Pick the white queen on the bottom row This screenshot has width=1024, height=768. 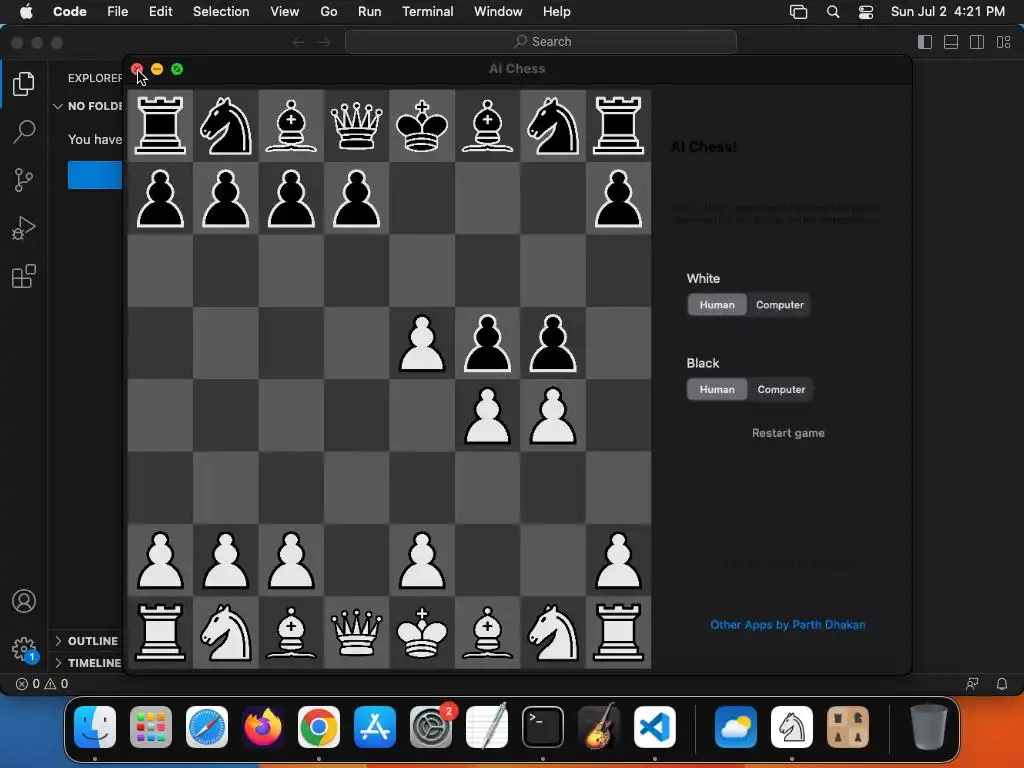(x=357, y=632)
